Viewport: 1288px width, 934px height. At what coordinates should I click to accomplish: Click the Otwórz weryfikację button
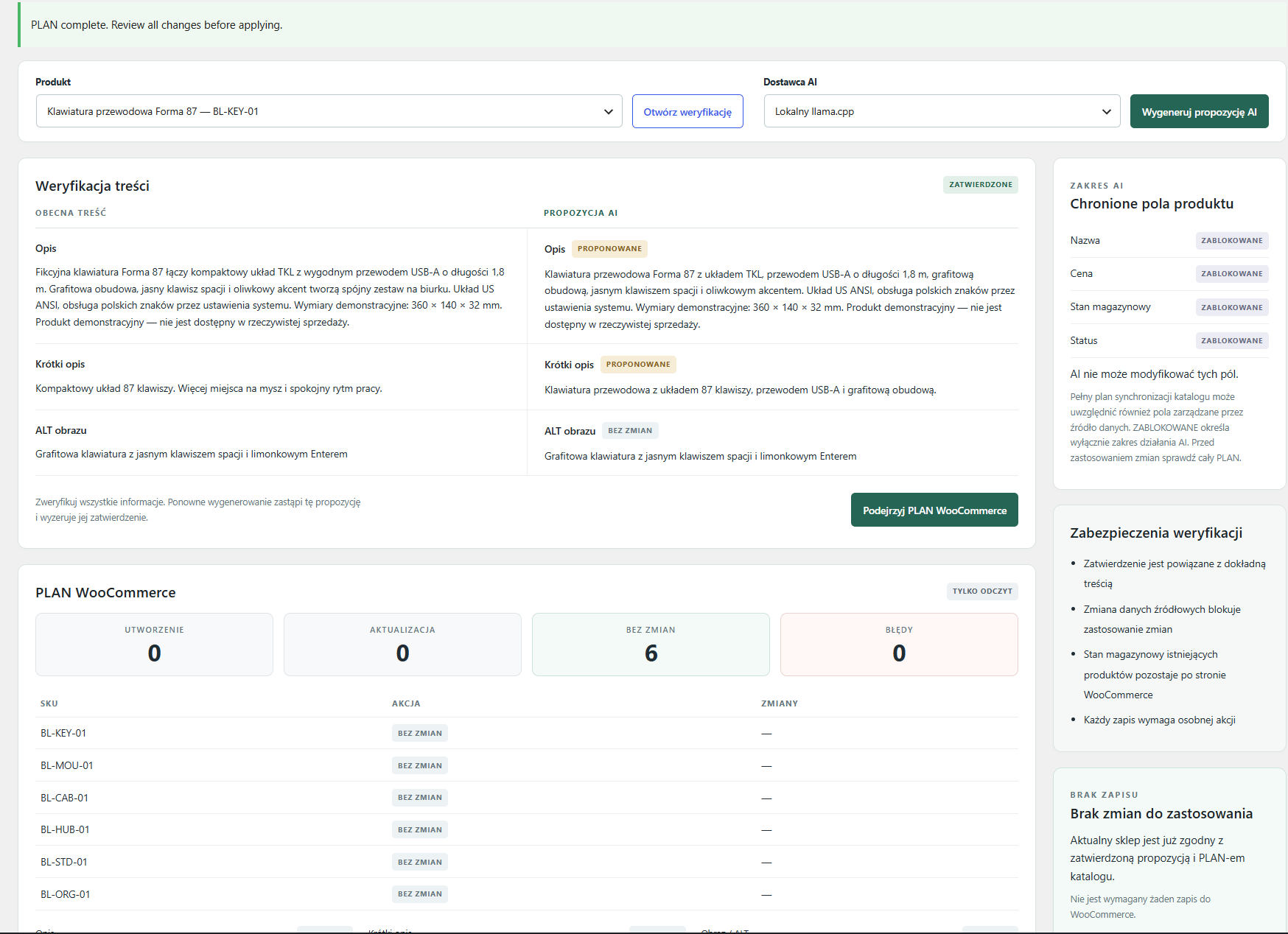coord(687,111)
